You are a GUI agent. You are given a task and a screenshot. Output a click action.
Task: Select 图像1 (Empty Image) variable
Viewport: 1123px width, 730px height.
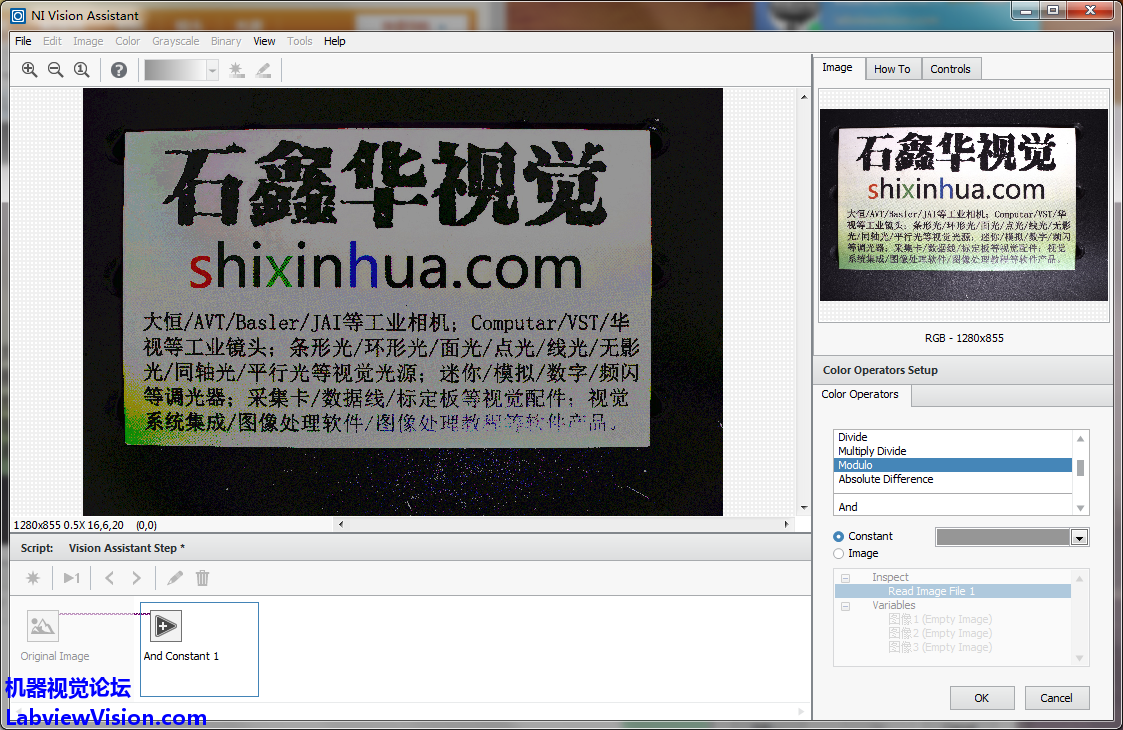[940, 619]
